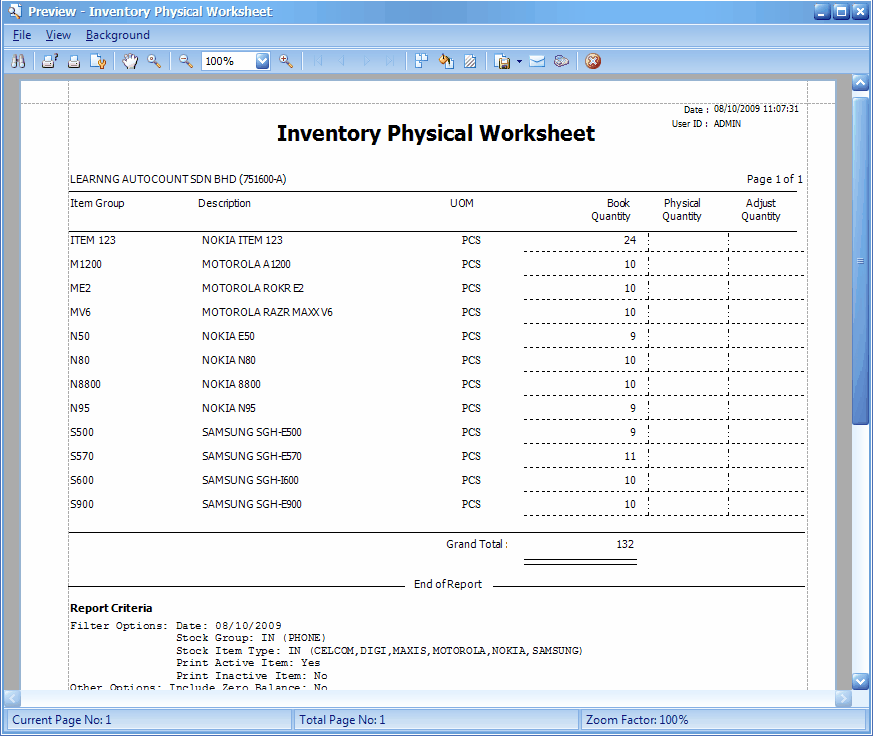Click the Send via E-mail envelope icon
The height and width of the screenshot is (736, 873).
tap(537, 61)
